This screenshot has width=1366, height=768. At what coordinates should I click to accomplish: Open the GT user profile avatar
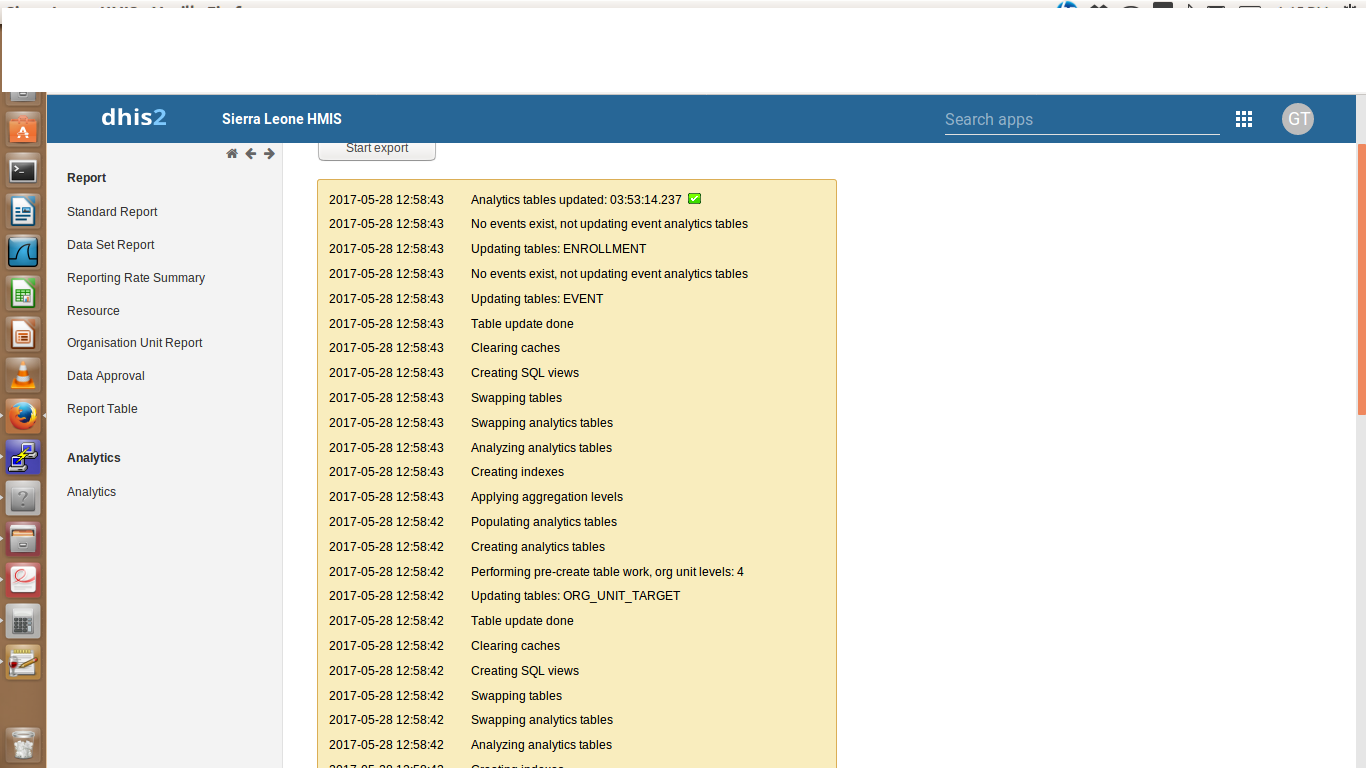click(1298, 119)
